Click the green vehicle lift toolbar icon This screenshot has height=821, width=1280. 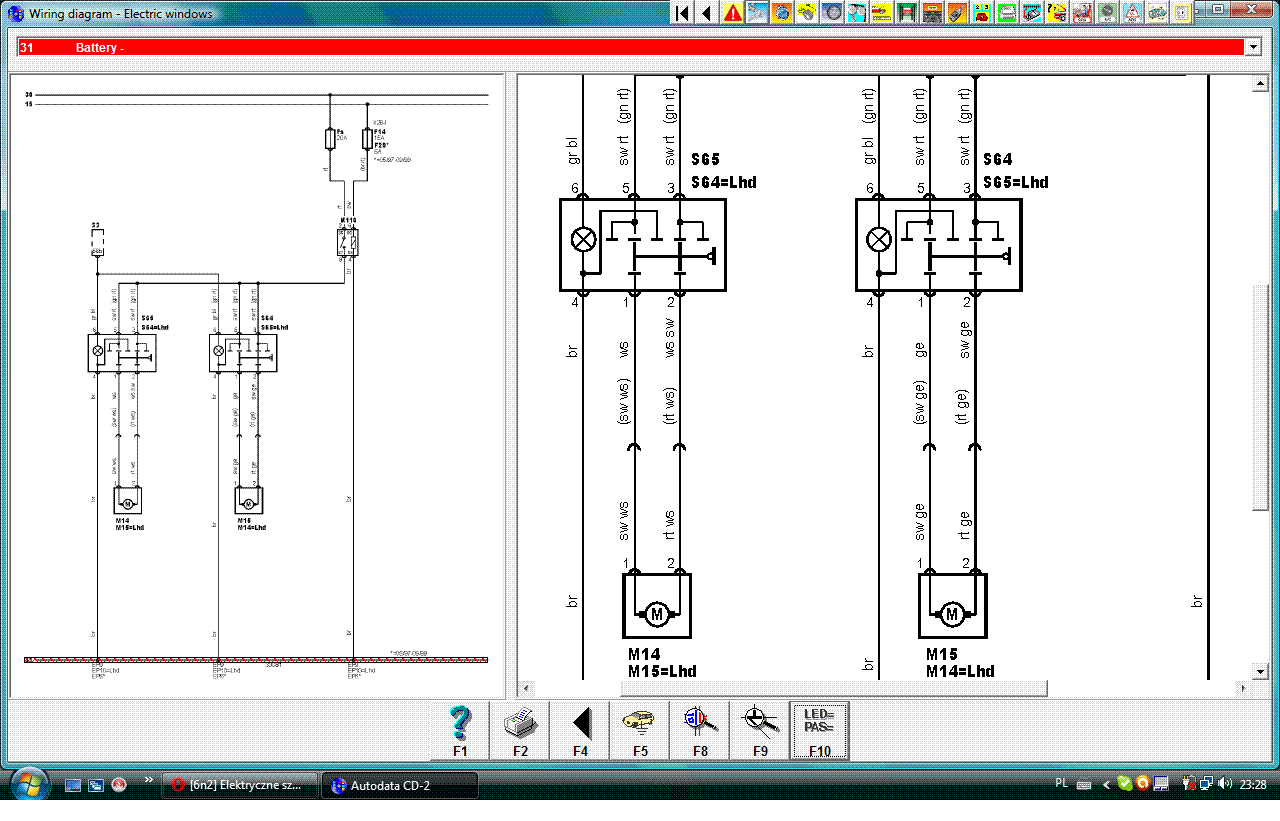(908, 13)
